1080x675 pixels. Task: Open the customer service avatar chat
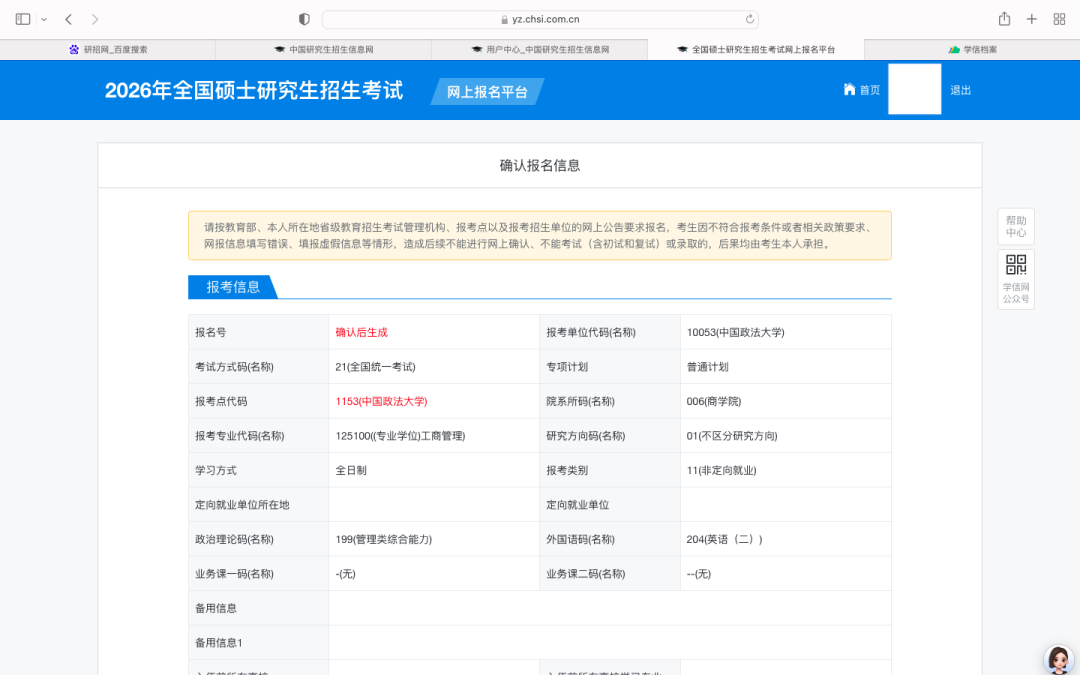tap(1058, 658)
